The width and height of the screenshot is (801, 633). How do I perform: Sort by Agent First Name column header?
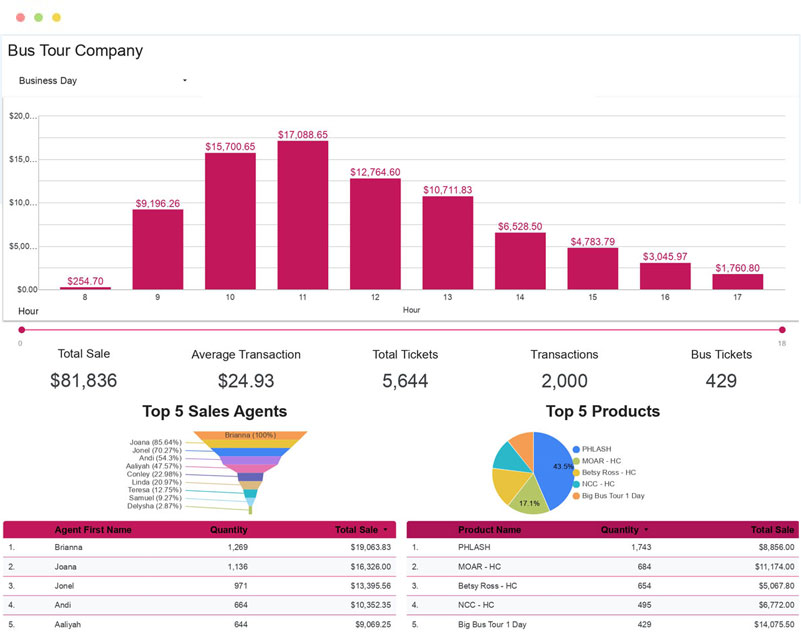pyautogui.click(x=92, y=530)
